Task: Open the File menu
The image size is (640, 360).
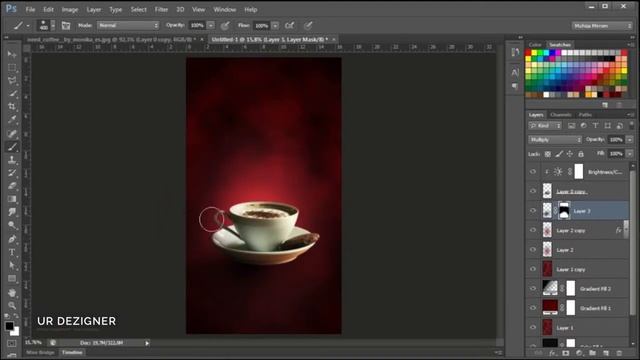Action: click(30, 9)
